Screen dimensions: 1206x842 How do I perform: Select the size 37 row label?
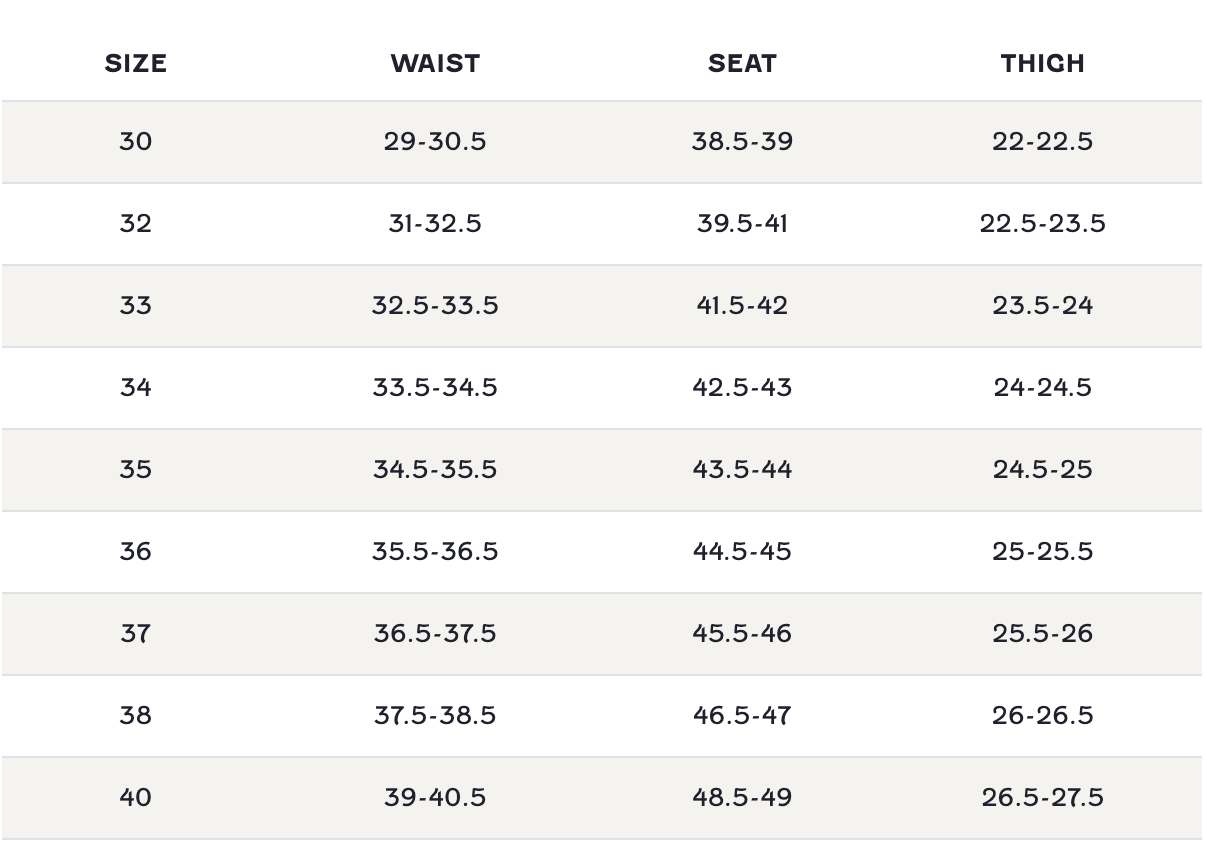[x=135, y=633]
